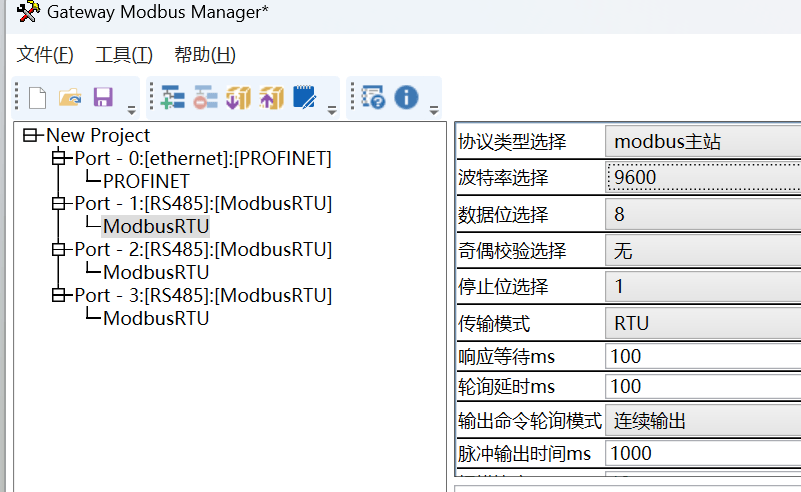Image resolution: width=801 pixels, height=492 pixels.
Task: Select the PROFINET child node
Action: point(146,181)
